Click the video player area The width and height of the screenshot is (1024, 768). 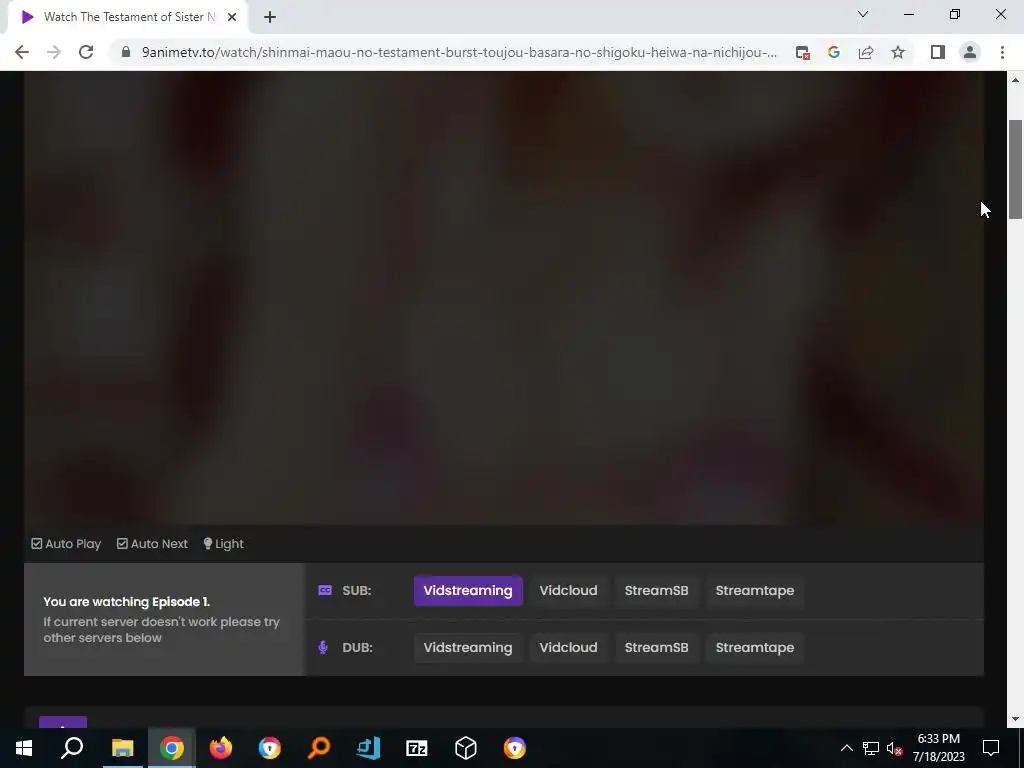click(504, 298)
